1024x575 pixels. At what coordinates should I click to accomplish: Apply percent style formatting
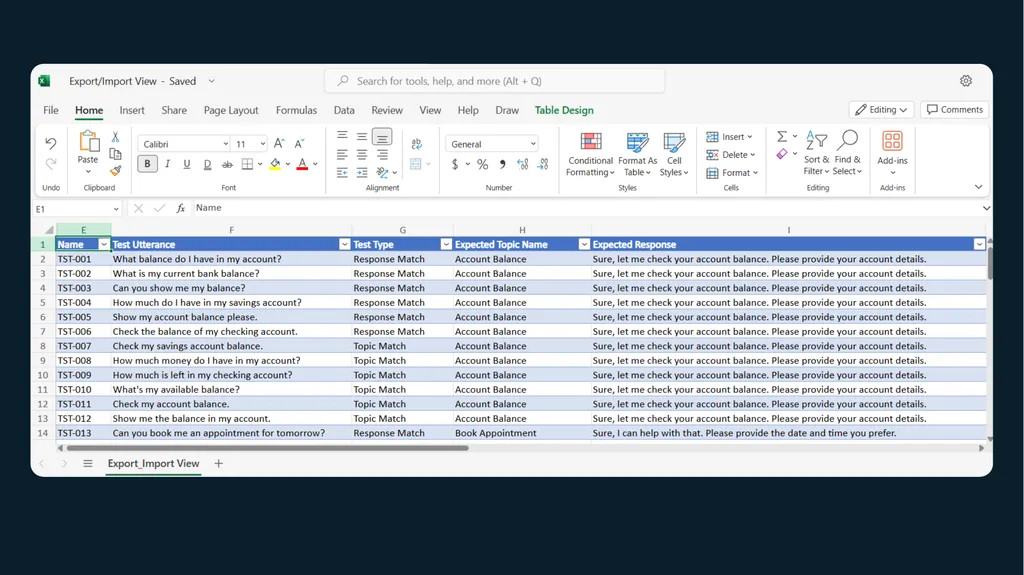click(x=482, y=165)
